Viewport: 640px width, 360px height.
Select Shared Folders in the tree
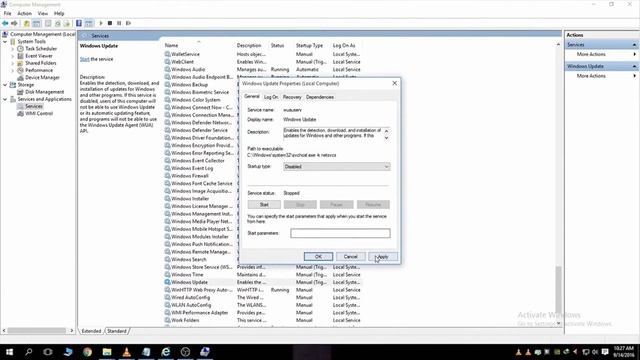point(40,63)
